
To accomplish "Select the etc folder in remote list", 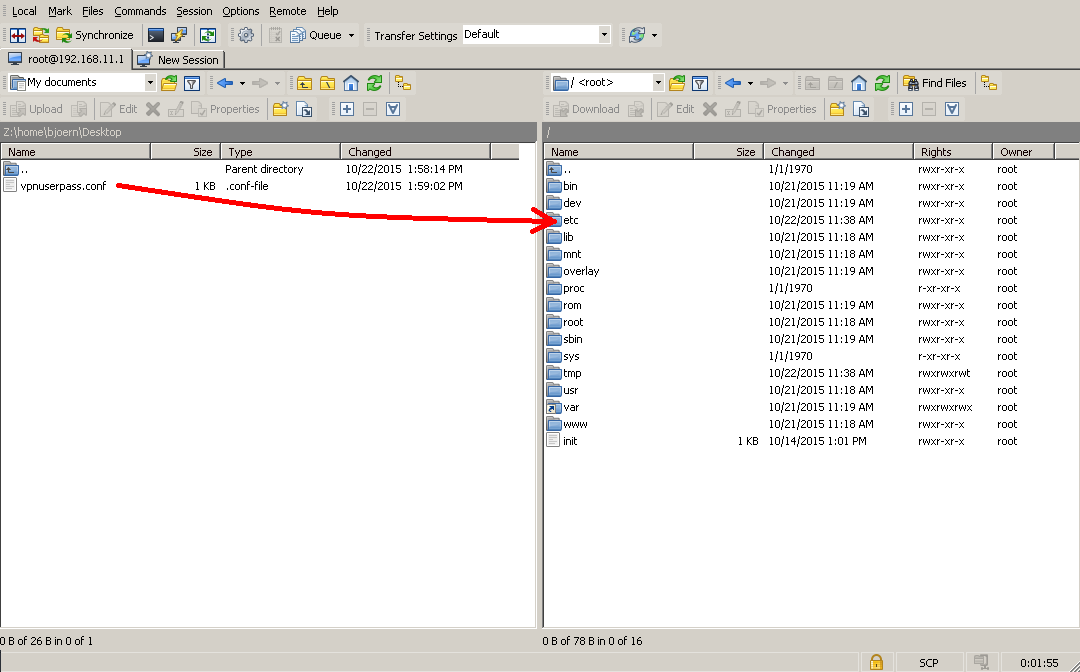I will 571,220.
